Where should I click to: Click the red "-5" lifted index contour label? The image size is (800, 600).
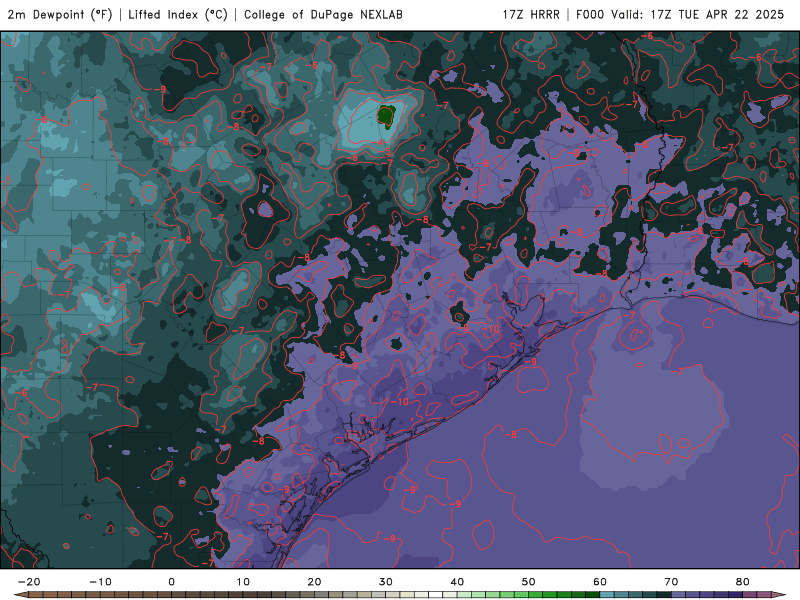pos(385,152)
